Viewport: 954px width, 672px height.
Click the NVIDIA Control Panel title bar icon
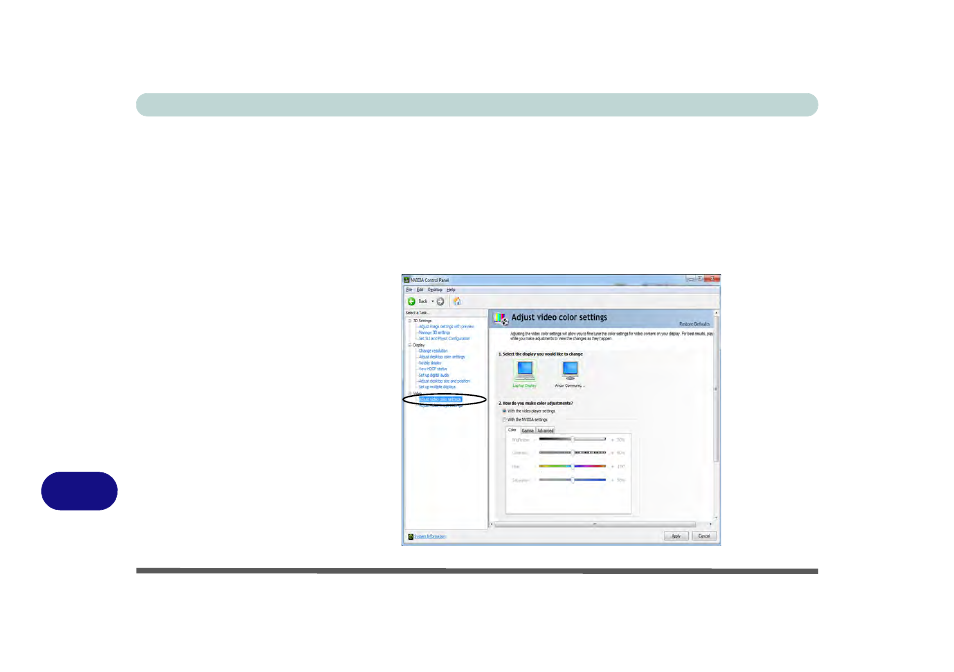coord(406,280)
